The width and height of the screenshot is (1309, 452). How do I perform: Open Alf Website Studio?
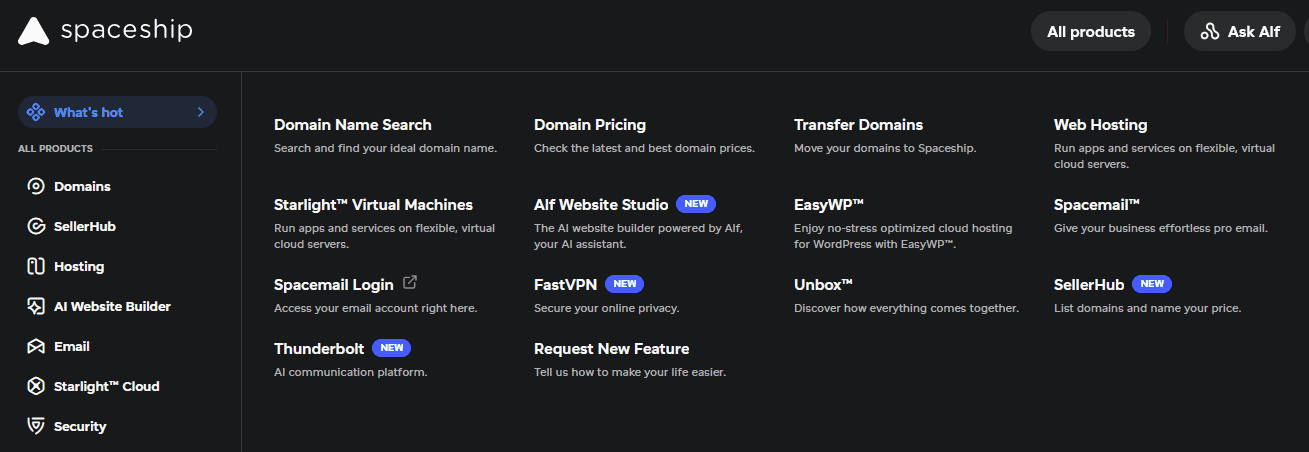[x=601, y=205]
